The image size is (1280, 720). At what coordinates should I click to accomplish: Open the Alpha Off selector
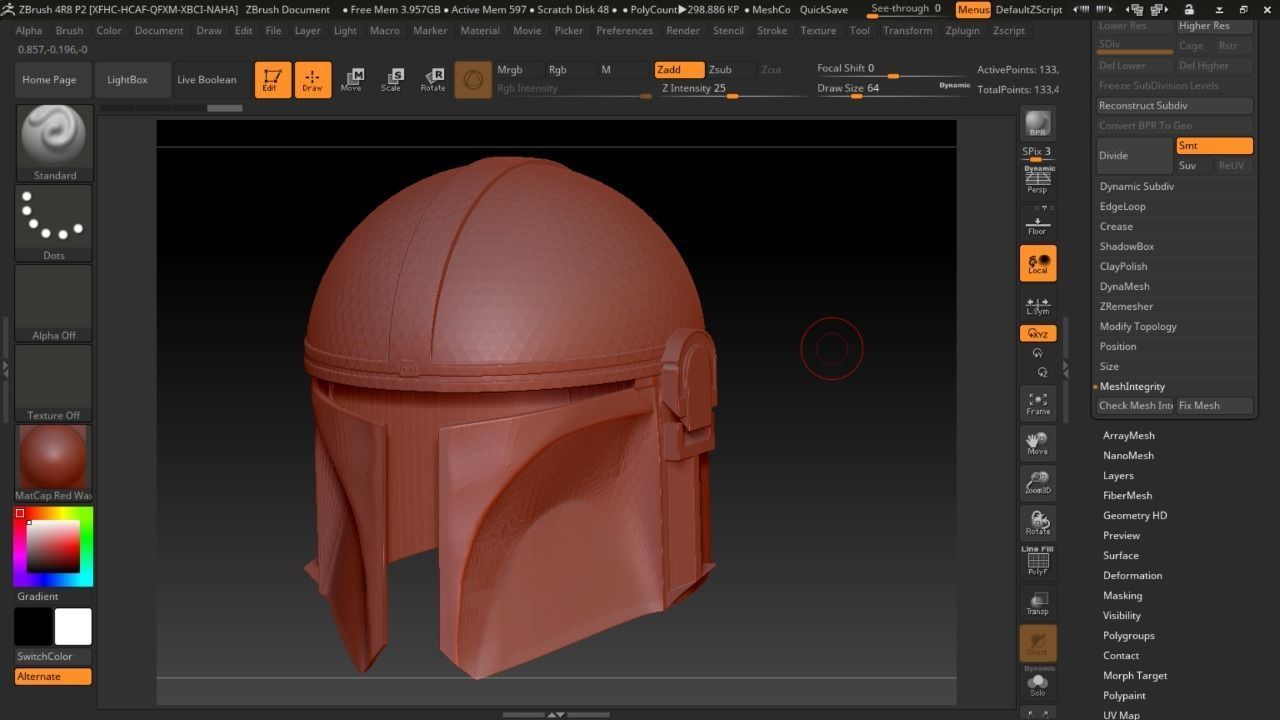coord(54,303)
